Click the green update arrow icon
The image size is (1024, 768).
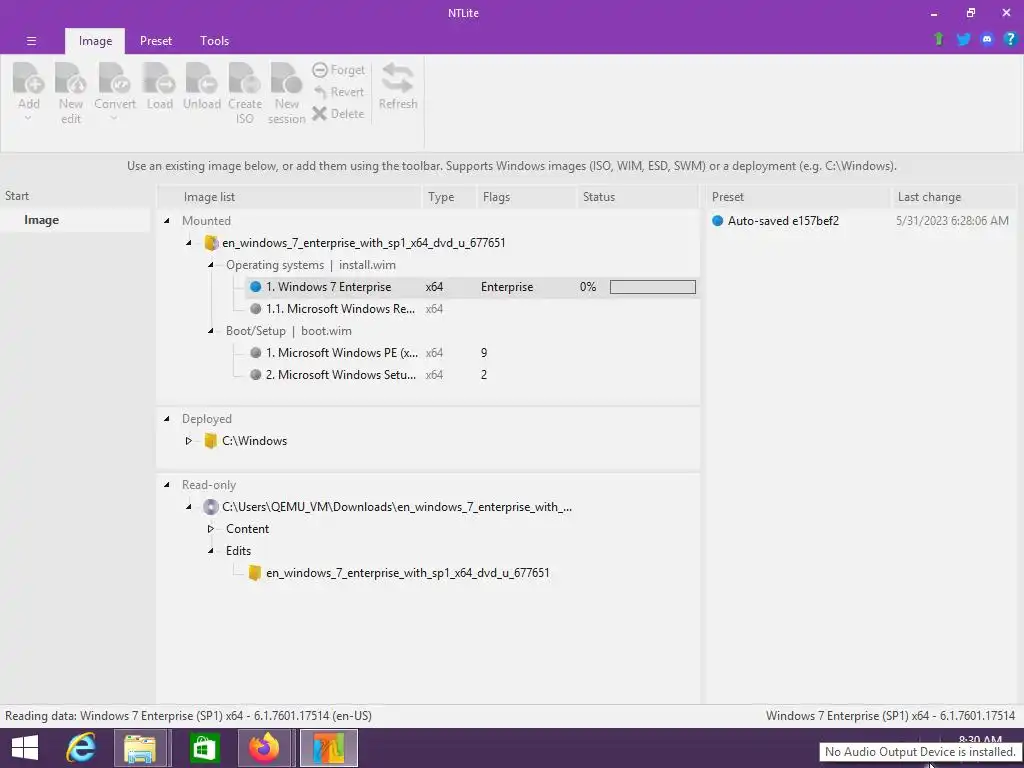[939, 39]
